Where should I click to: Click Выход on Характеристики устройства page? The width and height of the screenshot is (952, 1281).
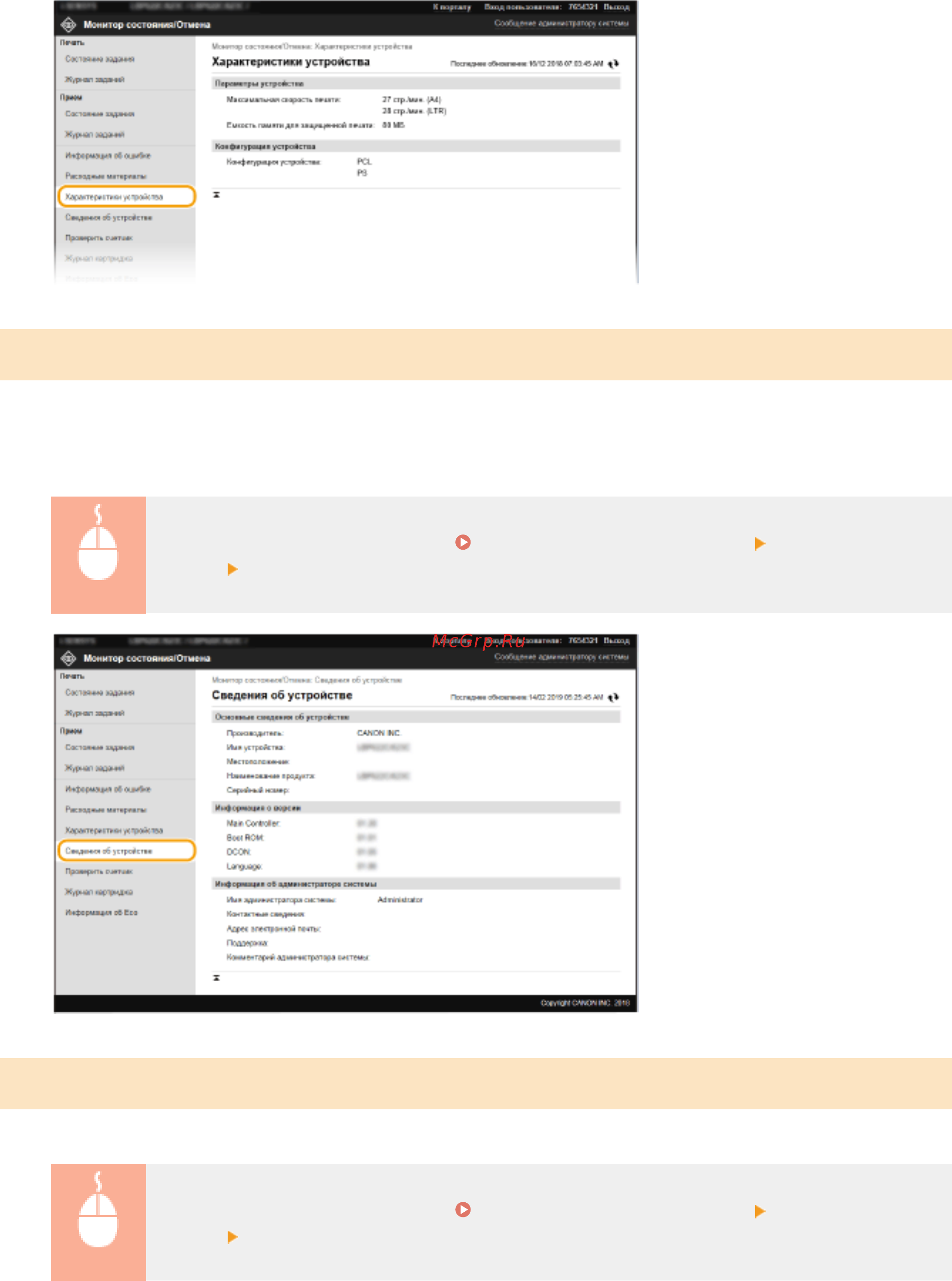click(617, 7)
